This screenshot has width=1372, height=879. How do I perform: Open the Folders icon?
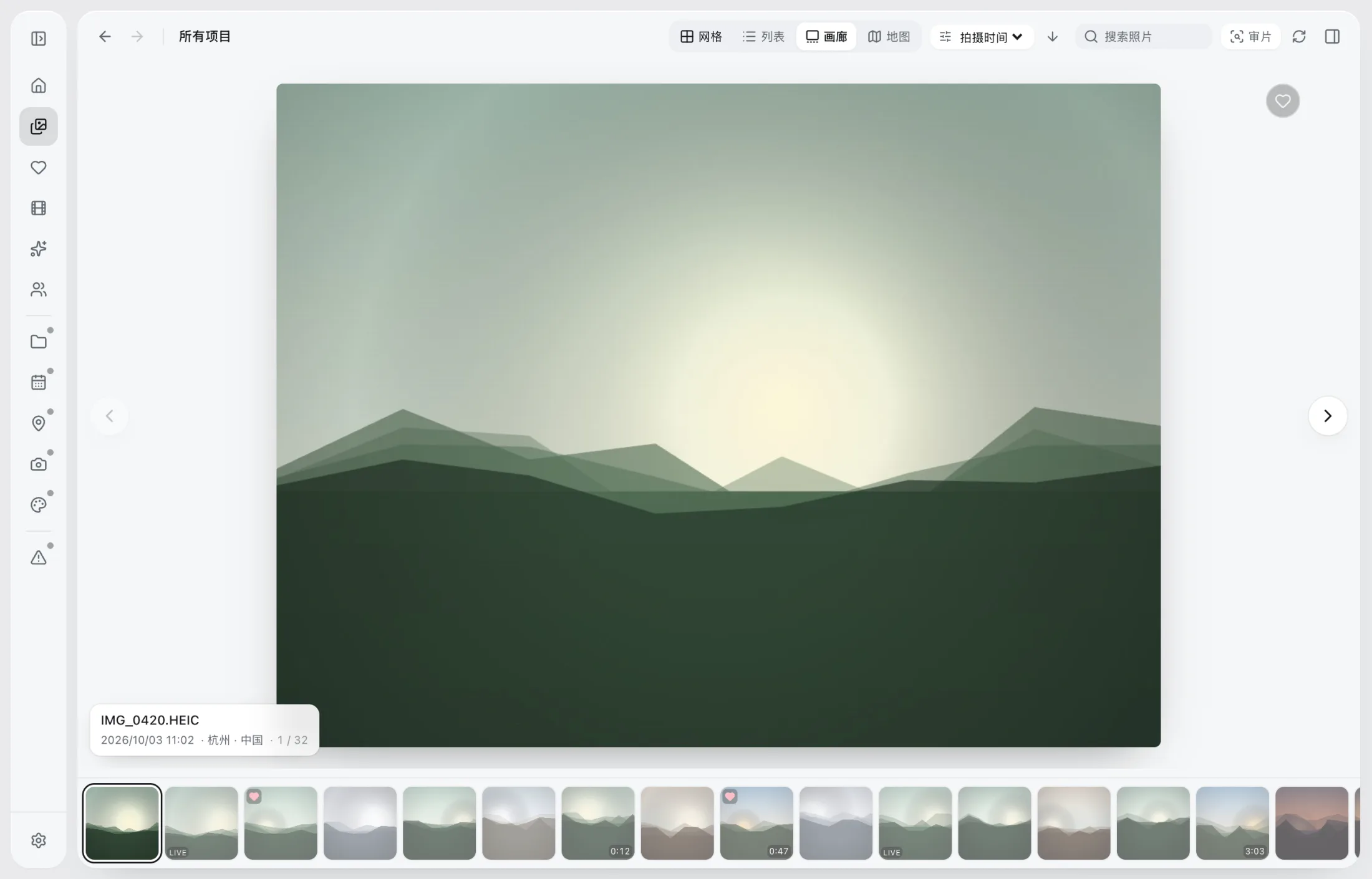pyautogui.click(x=38, y=342)
